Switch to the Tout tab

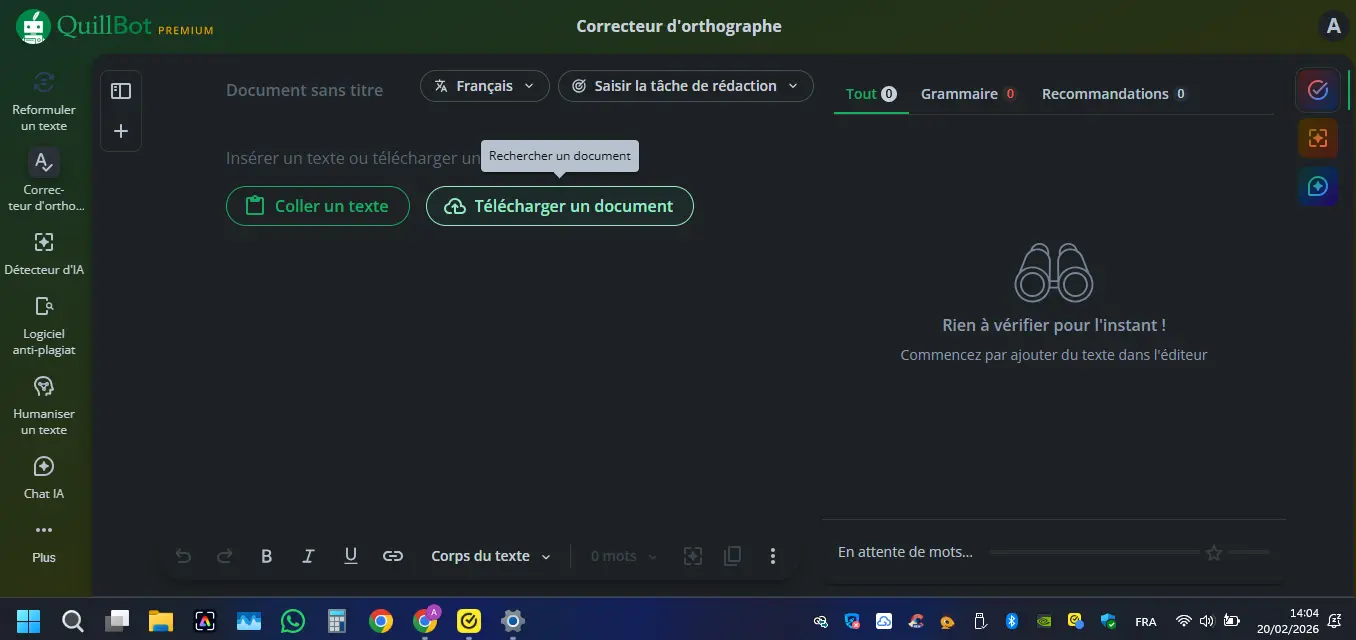tap(871, 94)
